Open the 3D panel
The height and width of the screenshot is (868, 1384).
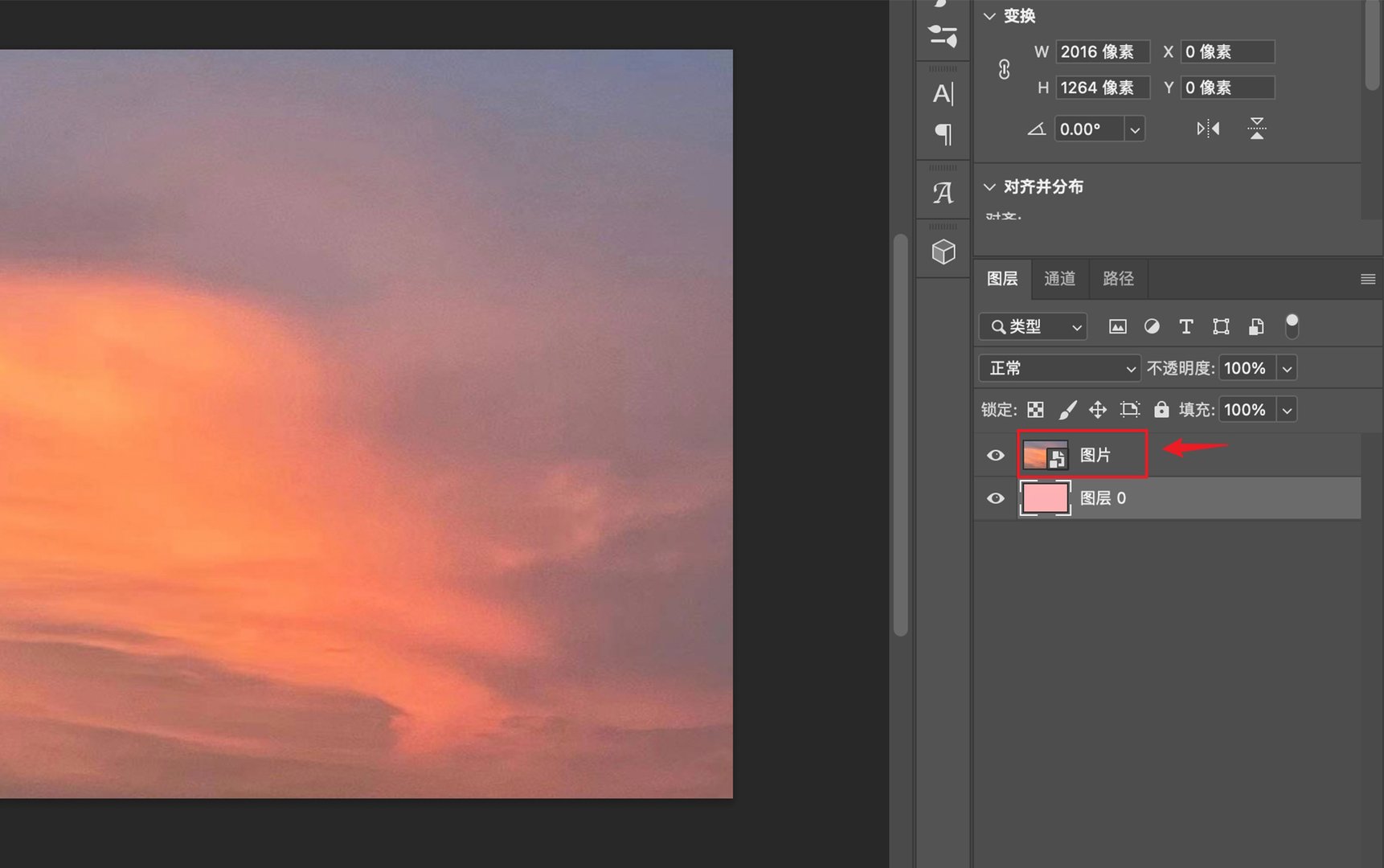(x=942, y=252)
